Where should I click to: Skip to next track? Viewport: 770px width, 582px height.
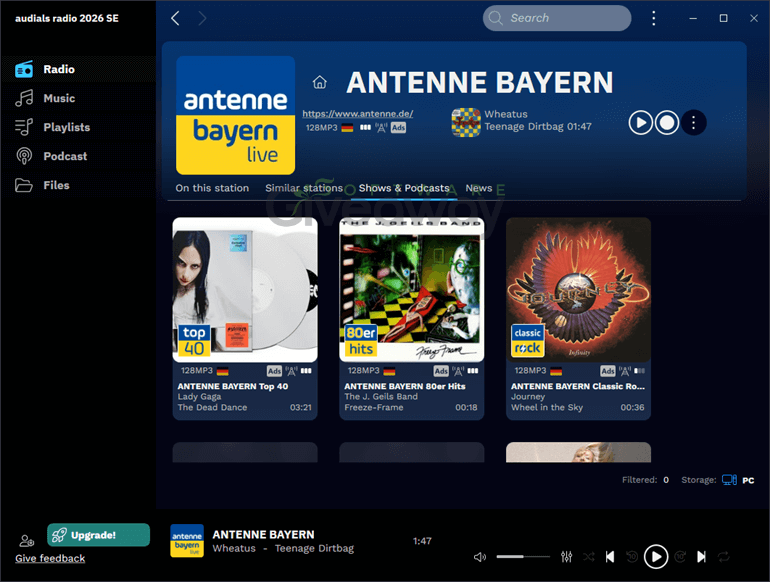(701, 556)
